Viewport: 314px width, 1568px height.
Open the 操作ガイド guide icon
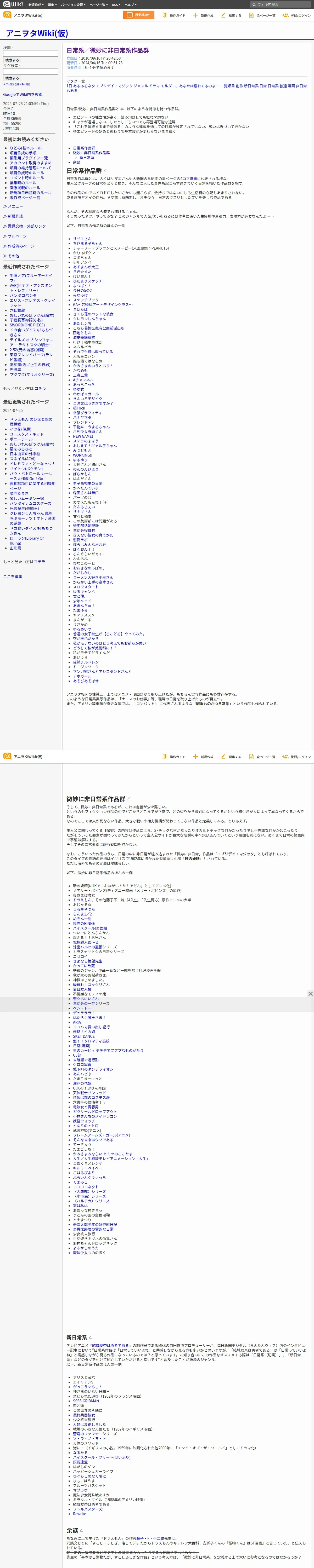165,15
